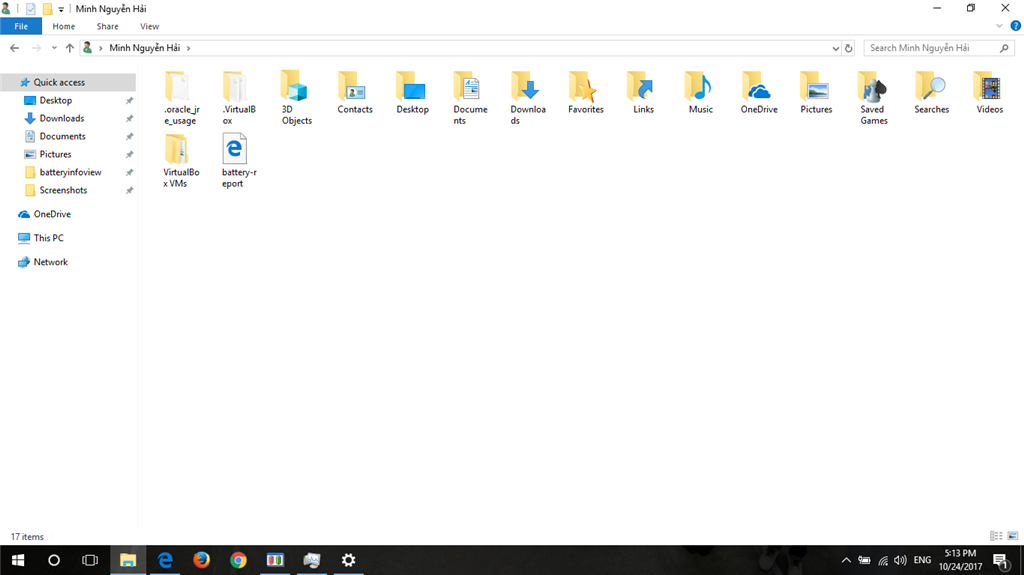Screen dimensions: 1024x575
Task: Open recent locations dropdown arrow
Action: (54, 48)
